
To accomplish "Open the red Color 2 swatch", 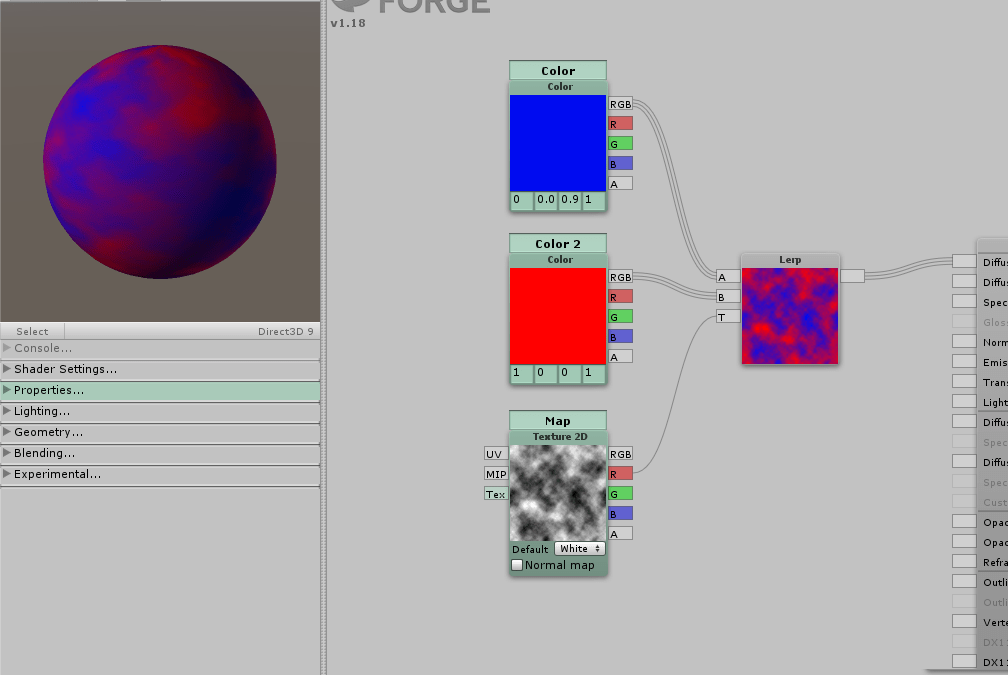I will [x=558, y=316].
